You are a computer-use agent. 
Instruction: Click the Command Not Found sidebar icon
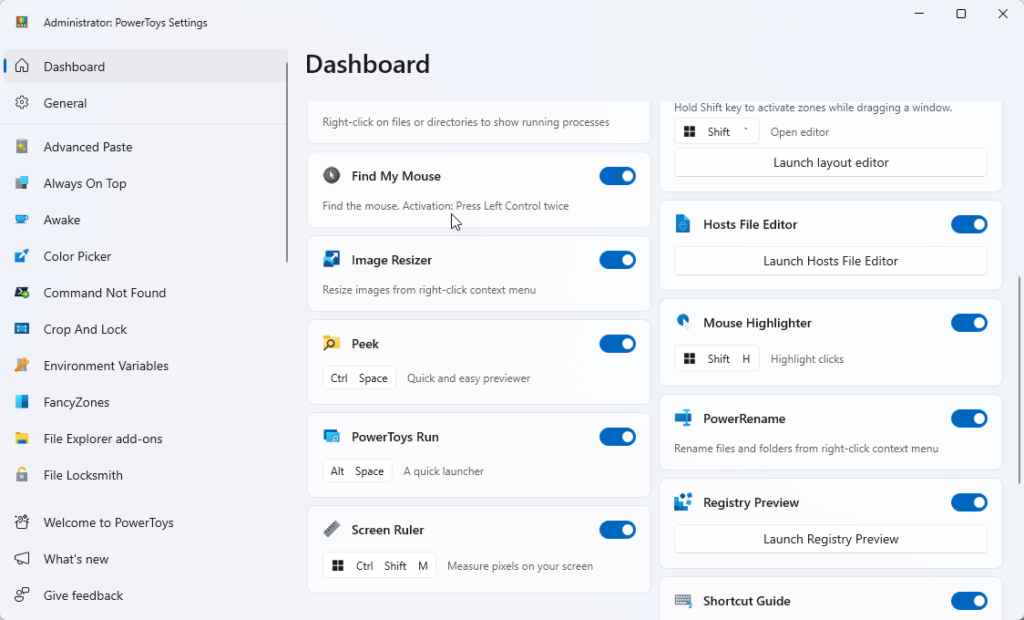22,293
